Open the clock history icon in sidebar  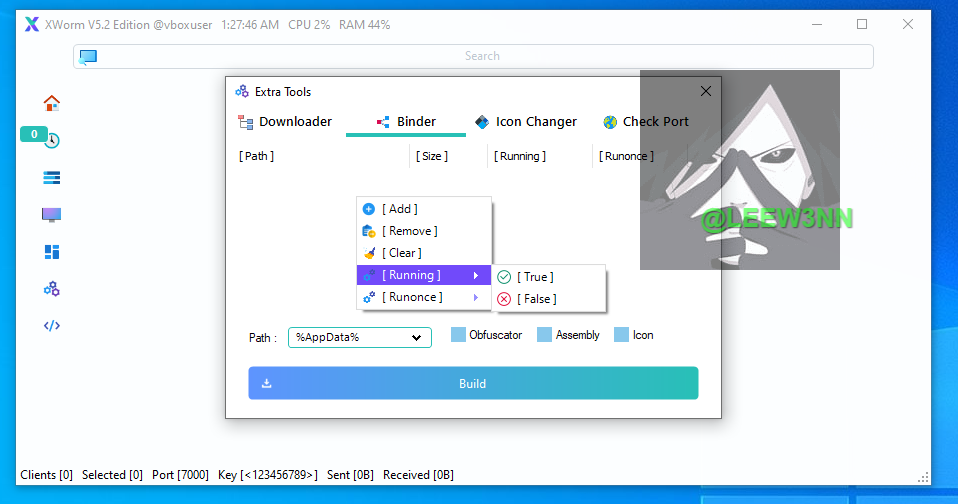[x=52, y=140]
